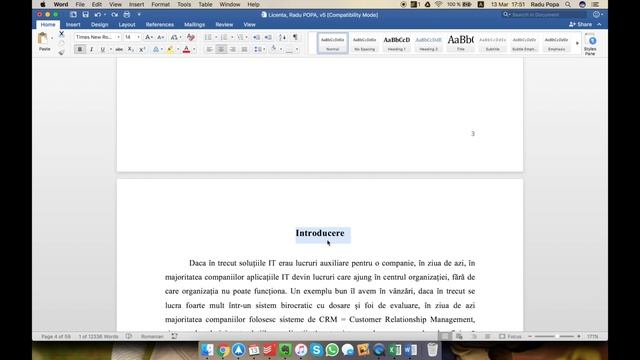Expand the styles gallery arrow

click(577, 43)
